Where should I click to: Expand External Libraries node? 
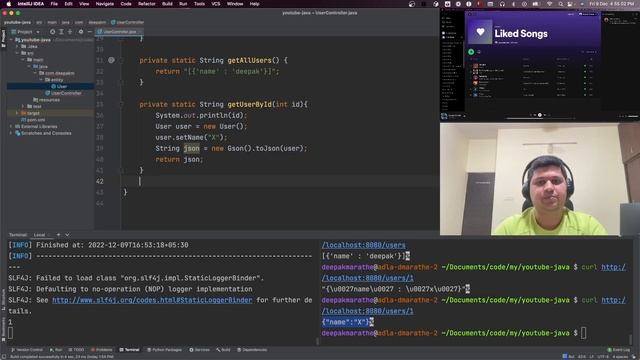(11, 127)
